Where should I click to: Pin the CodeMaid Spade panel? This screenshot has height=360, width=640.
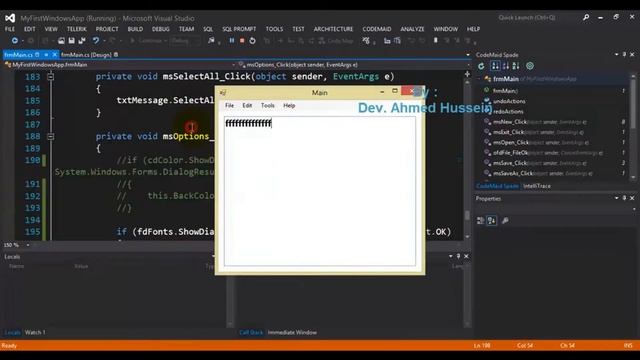pos(624,54)
